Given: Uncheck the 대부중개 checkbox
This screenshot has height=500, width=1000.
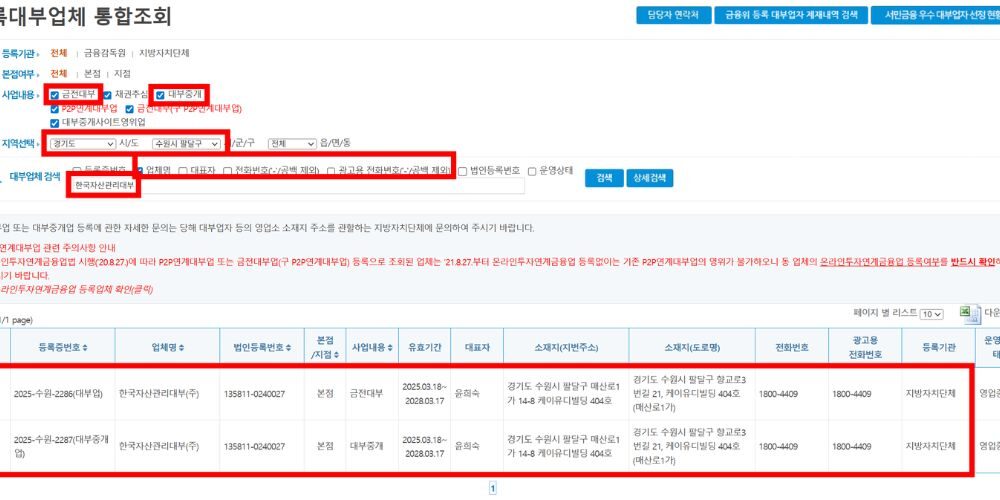Looking at the screenshot, I should (160, 95).
